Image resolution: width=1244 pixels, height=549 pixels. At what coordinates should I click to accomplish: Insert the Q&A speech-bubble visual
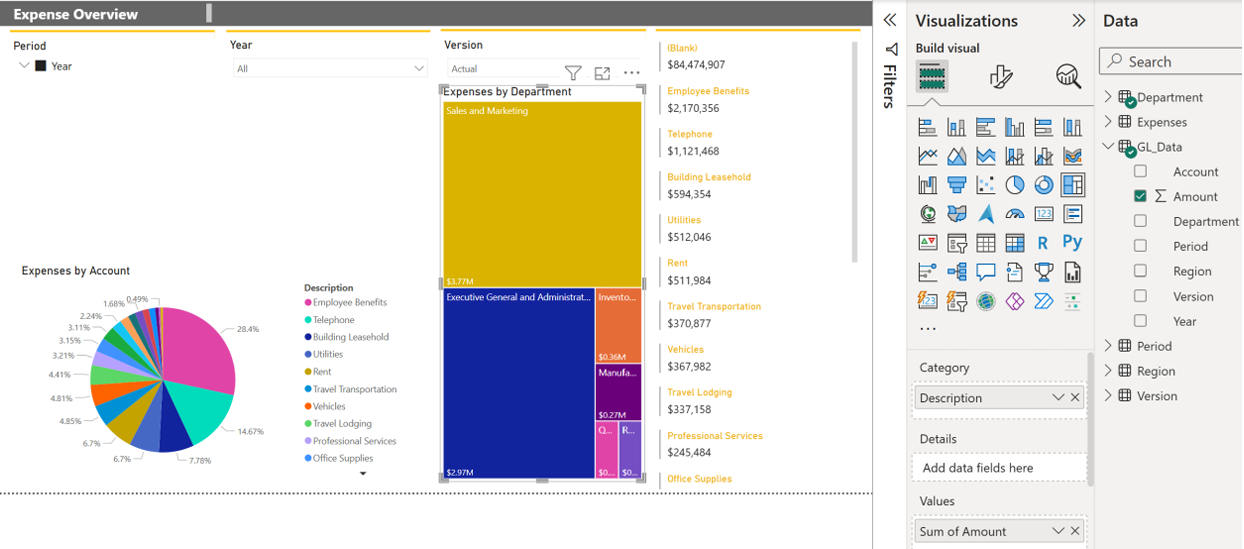click(985, 272)
